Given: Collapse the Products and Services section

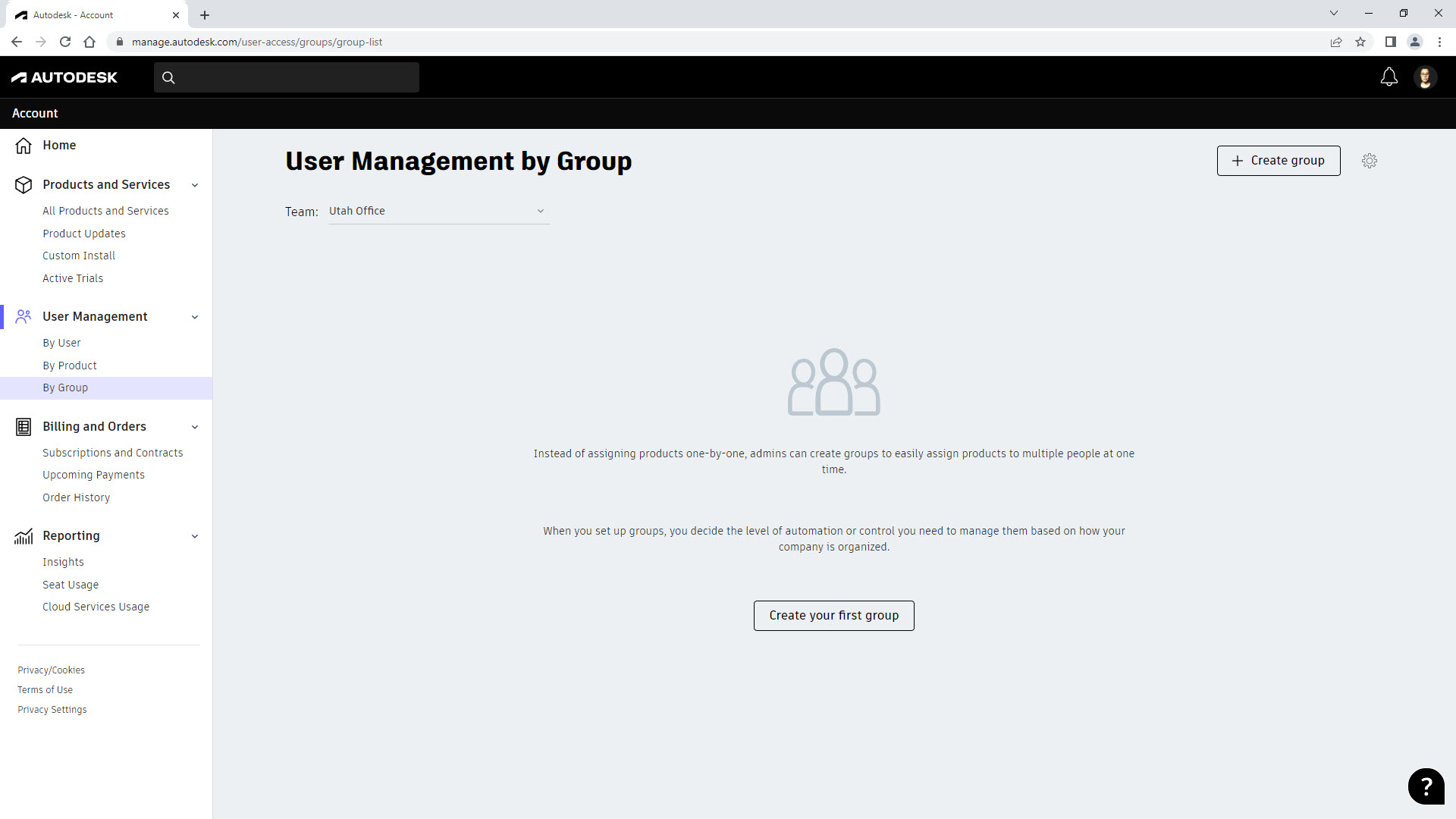Looking at the screenshot, I should pyautogui.click(x=195, y=185).
